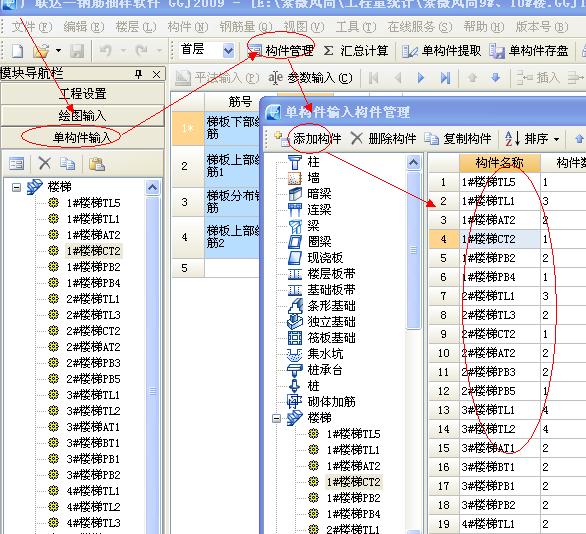Click 汇总计算 summary calculation
586x534 pixels.
[x=356, y=50]
